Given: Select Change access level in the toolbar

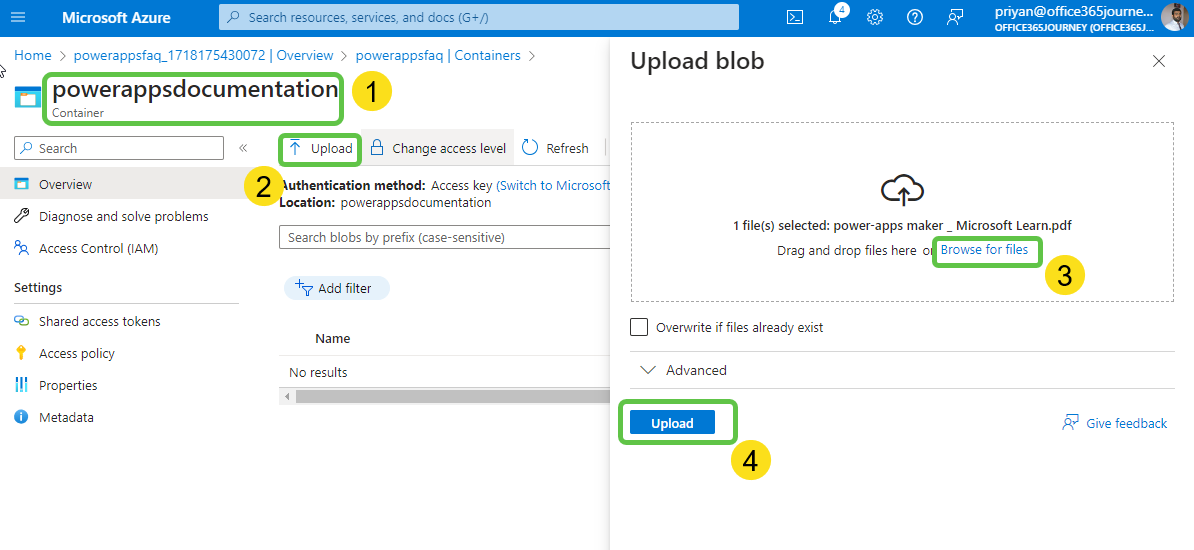Looking at the screenshot, I should click(x=438, y=148).
